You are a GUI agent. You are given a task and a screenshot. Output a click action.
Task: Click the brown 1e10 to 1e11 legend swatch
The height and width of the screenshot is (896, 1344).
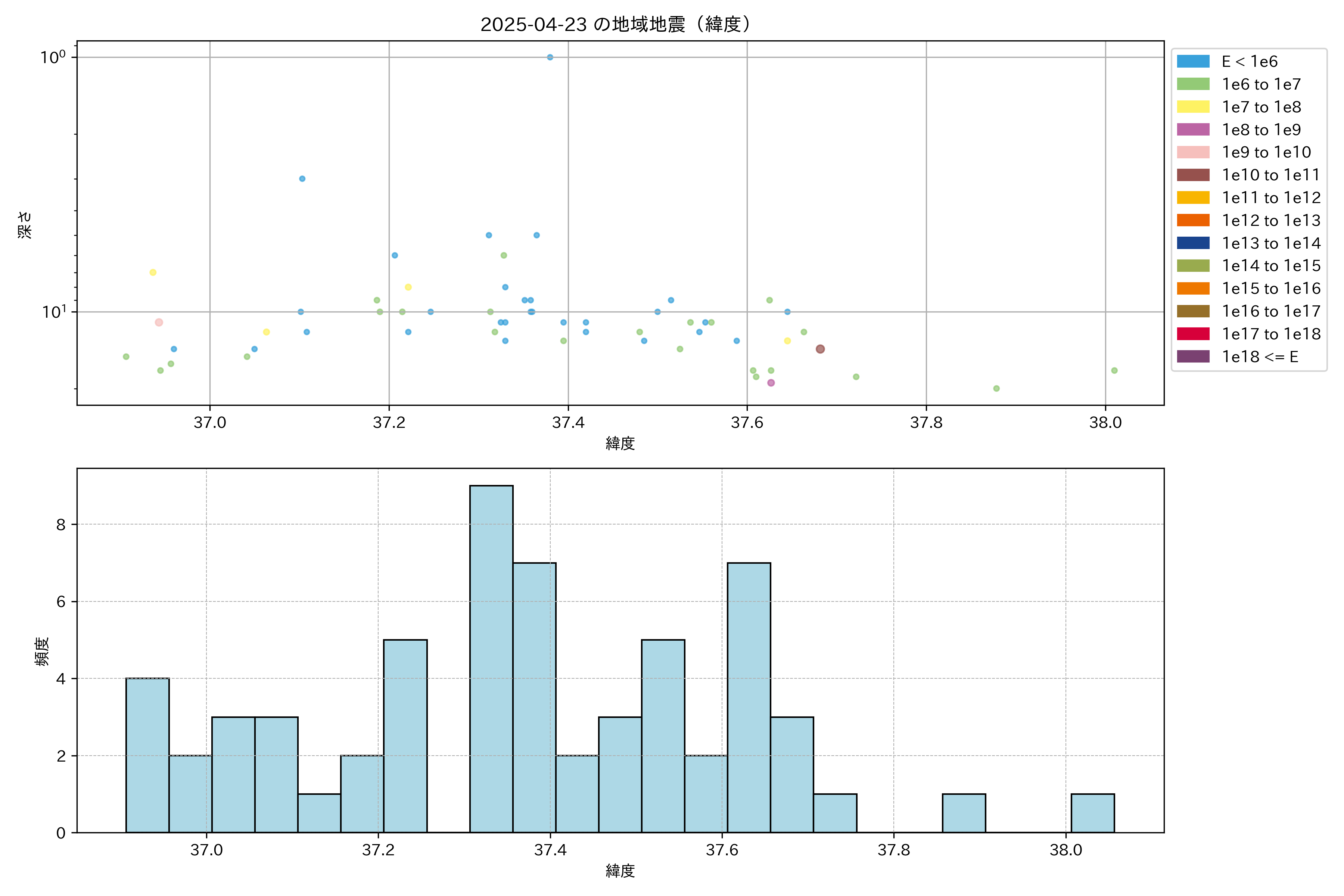(1192, 175)
